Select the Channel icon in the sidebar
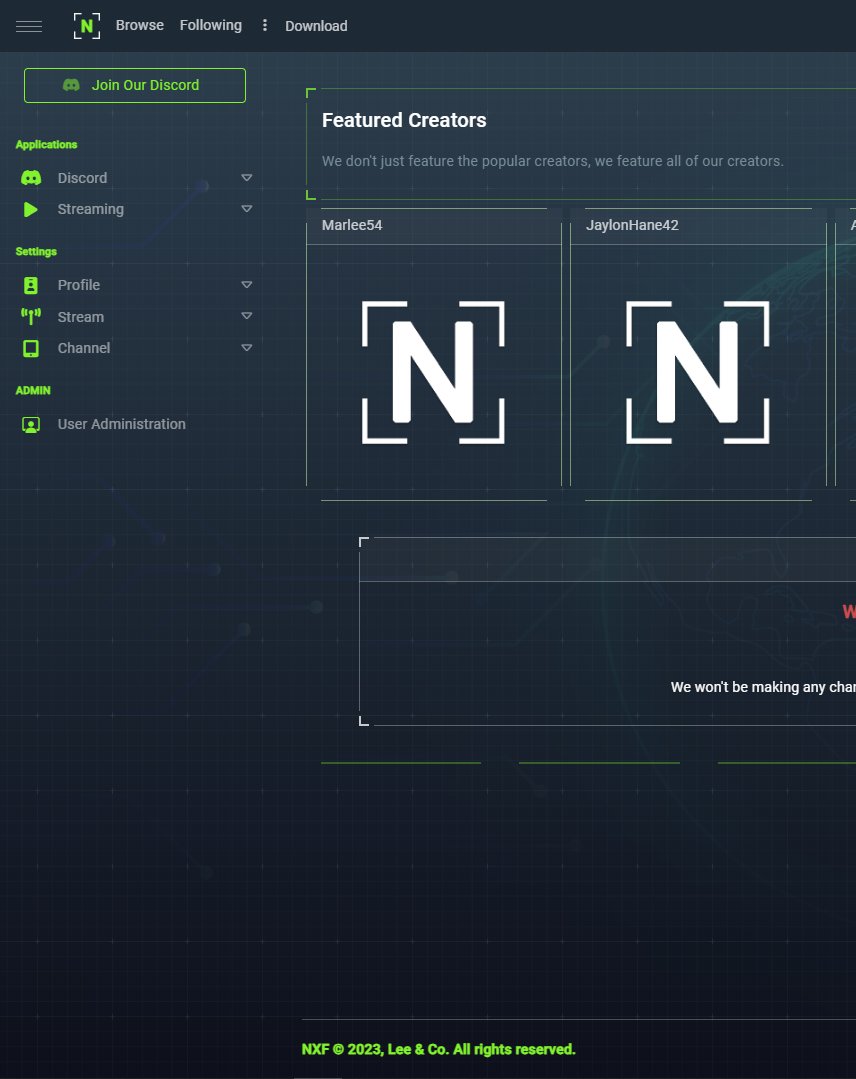The width and height of the screenshot is (856, 1079). (31, 348)
